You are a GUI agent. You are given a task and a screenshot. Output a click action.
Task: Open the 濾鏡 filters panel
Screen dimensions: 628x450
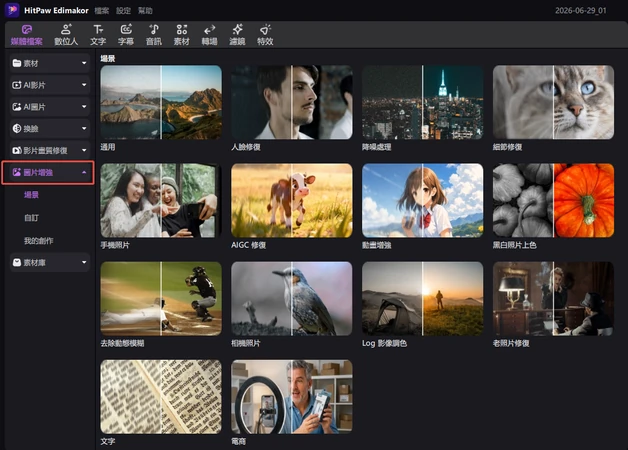pyautogui.click(x=237, y=34)
